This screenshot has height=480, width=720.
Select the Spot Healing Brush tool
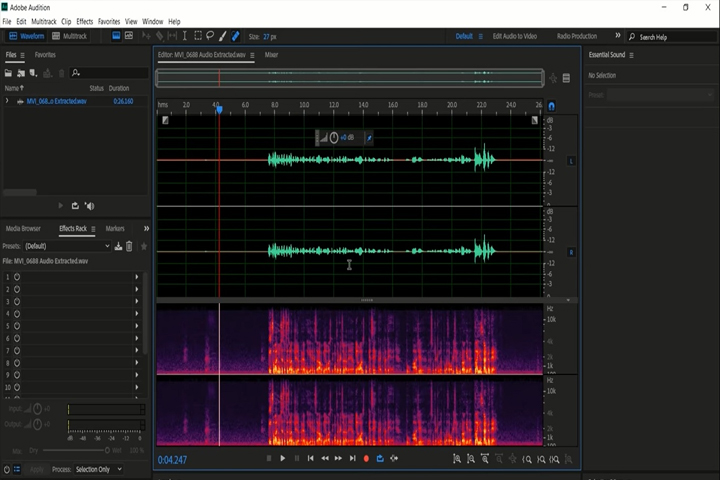click(x=235, y=36)
